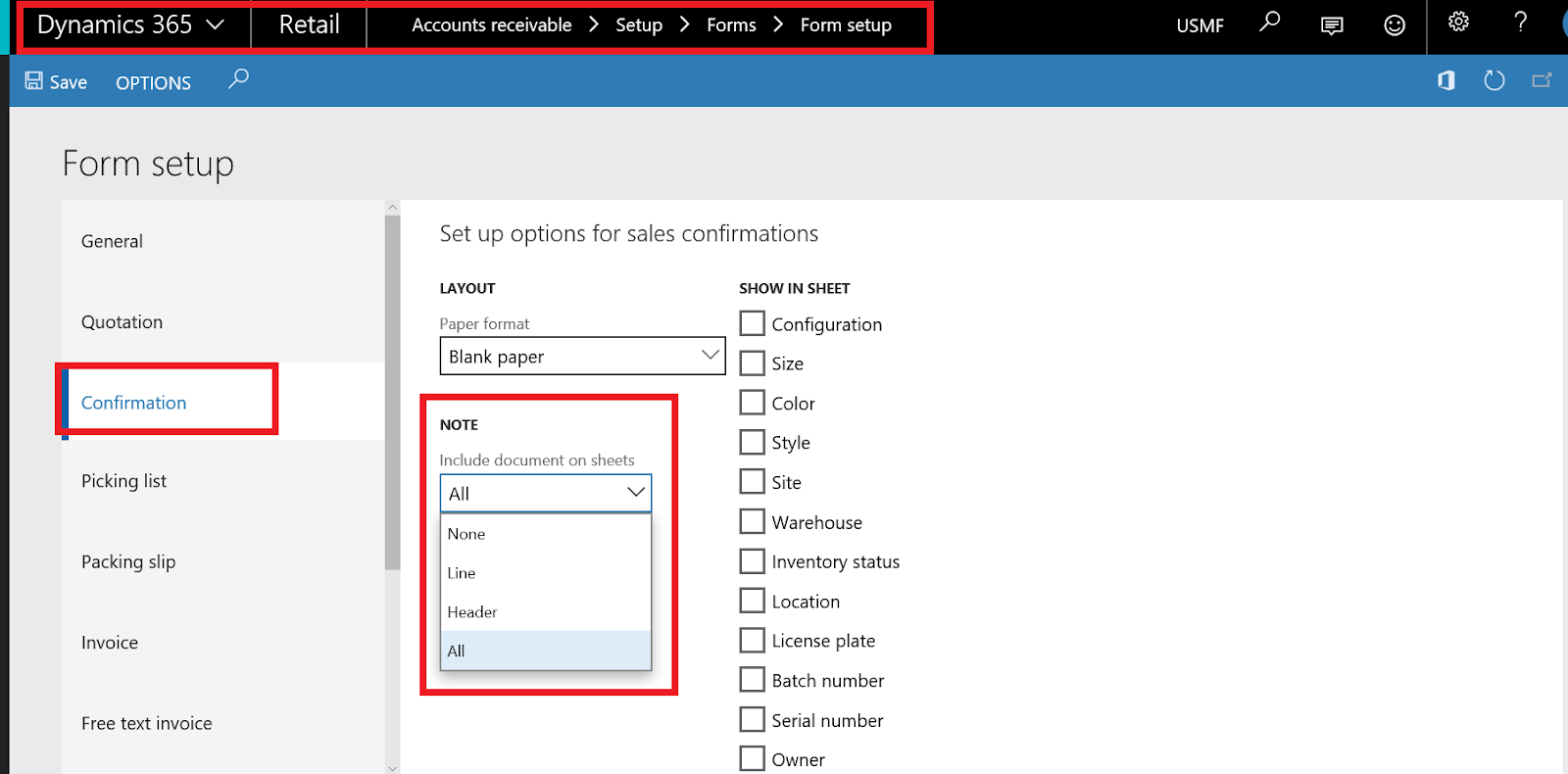
Task: Open the settings gear icon
Action: click(1458, 22)
